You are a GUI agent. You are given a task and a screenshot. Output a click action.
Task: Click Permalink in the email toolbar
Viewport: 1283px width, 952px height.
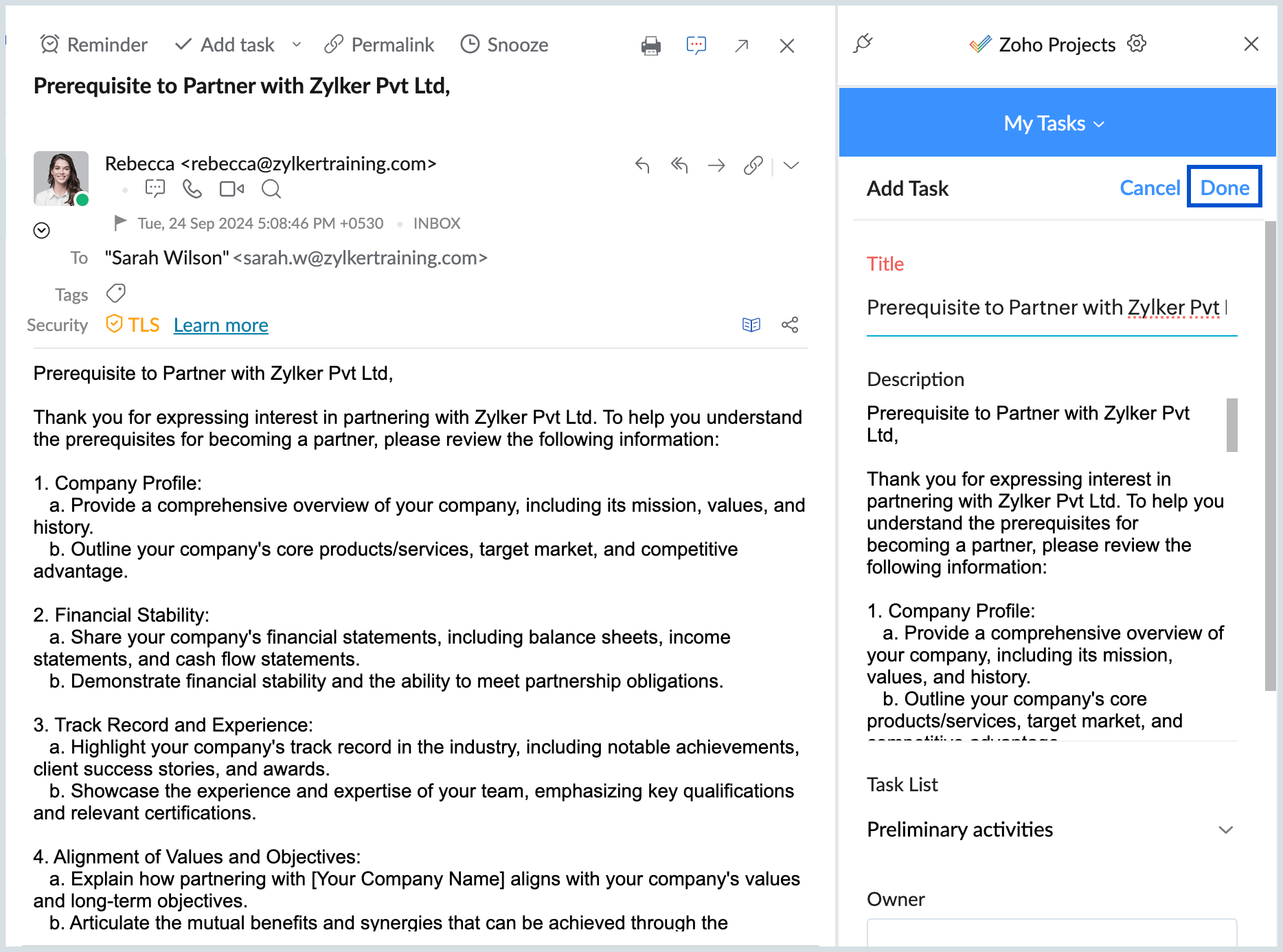pos(379,45)
